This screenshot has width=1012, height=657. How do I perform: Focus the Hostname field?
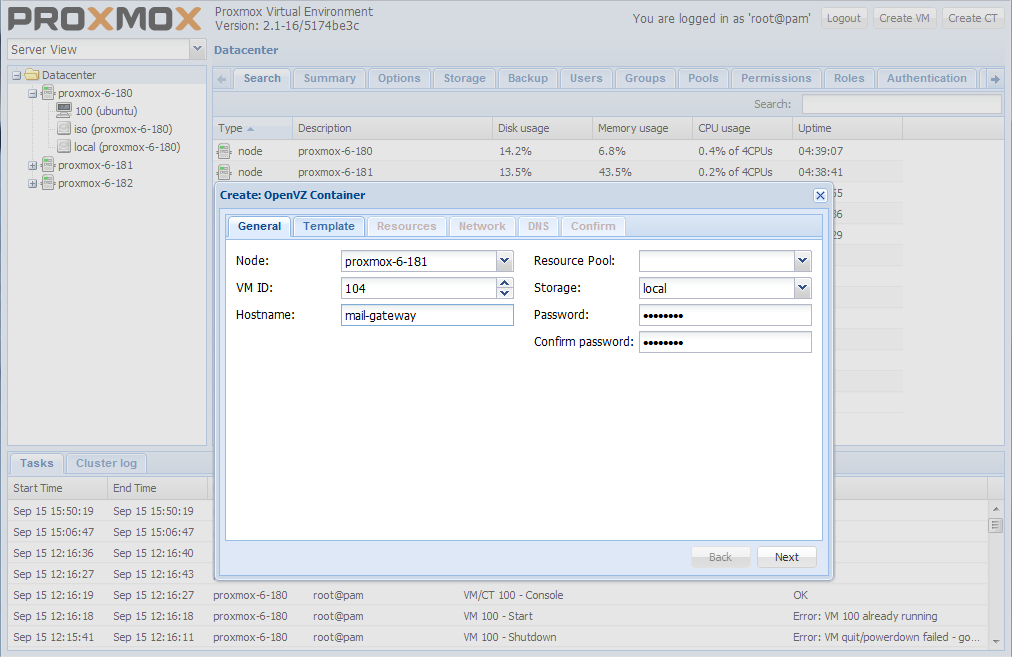tap(427, 315)
